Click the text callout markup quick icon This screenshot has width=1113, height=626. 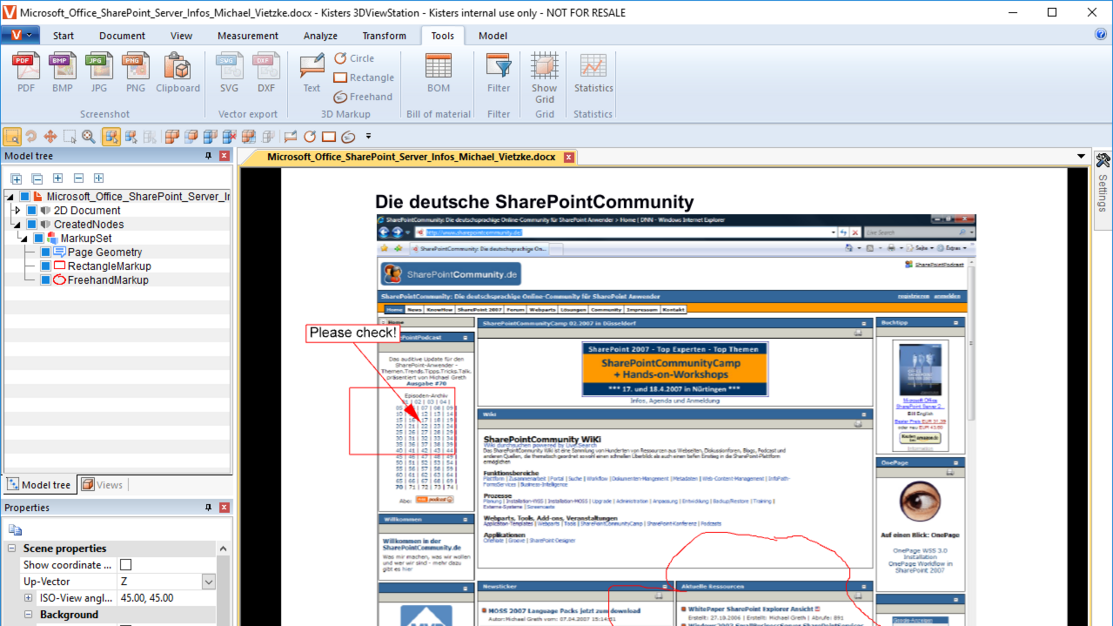(290, 136)
